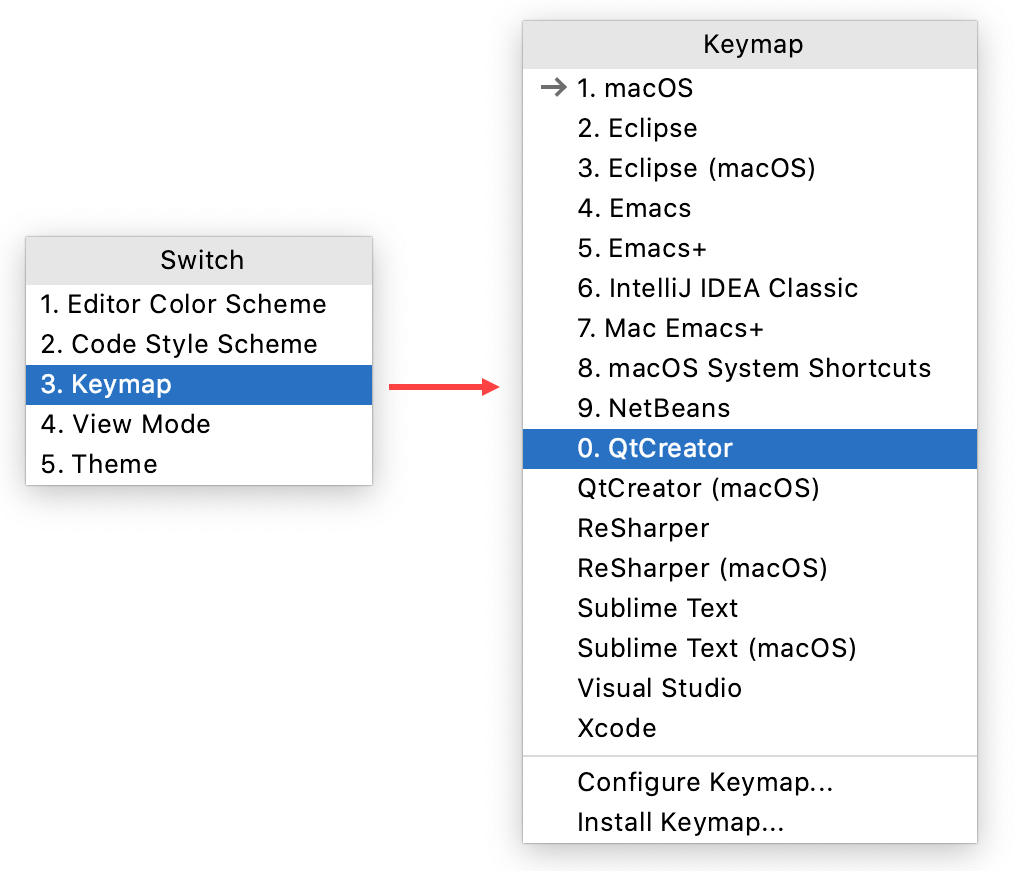Select the ReSharper keymap
Image resolution: width=1018 pixels, height=875 pixels.
[643, 528]
